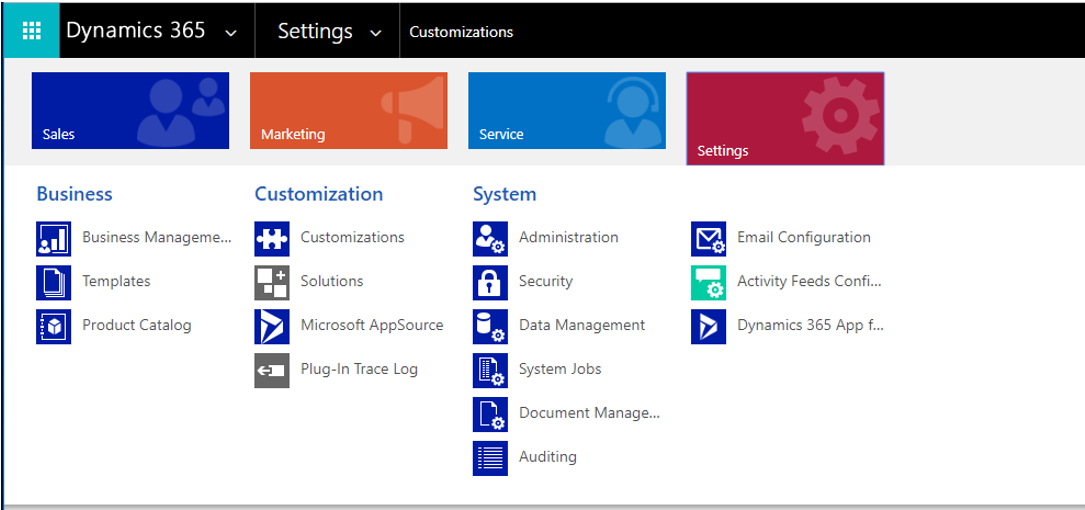
Task: Expand the Dynamics 365 dropdown chevron
Action: pos(232,33)
